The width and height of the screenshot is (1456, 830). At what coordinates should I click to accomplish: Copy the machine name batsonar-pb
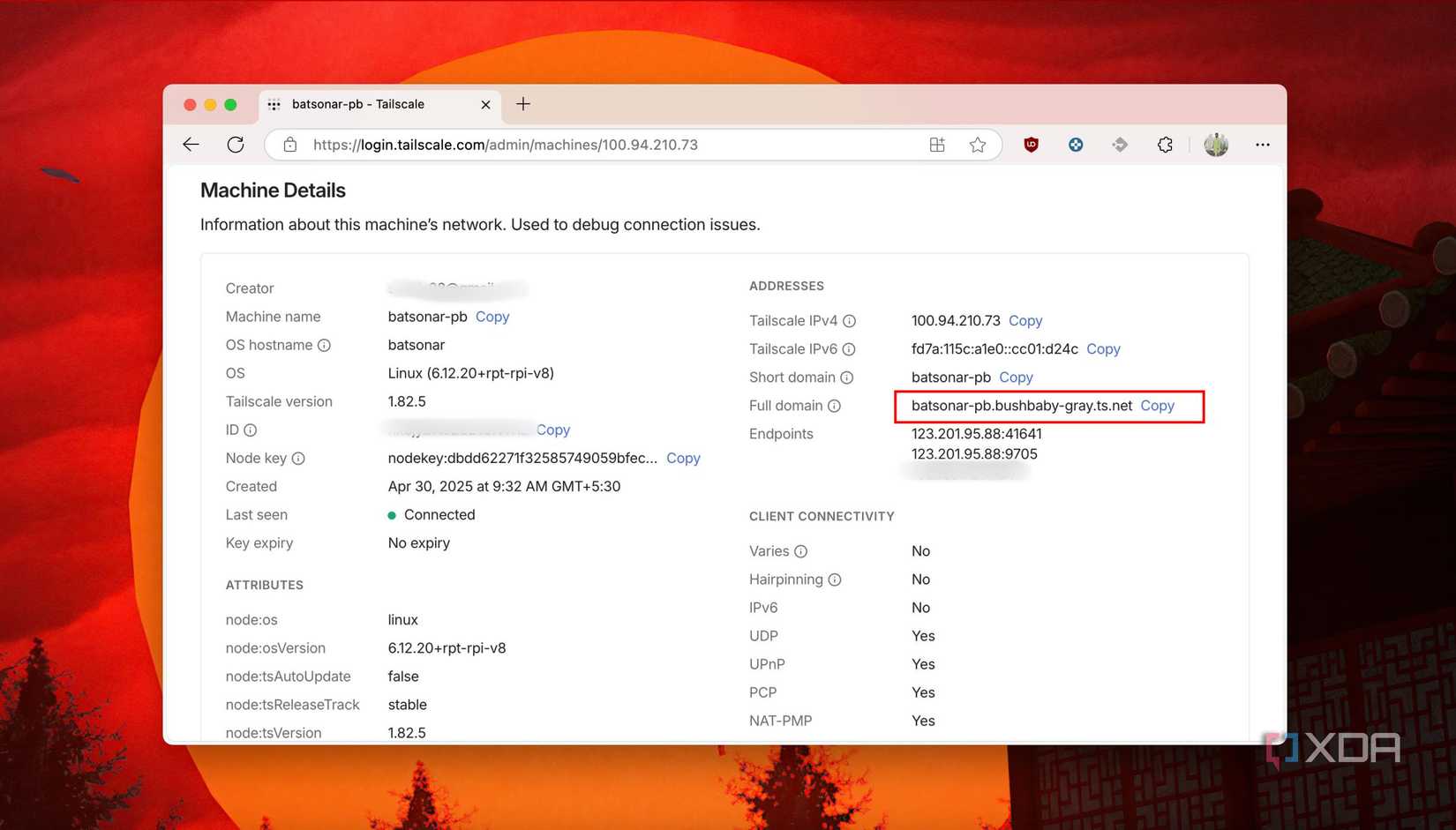[x=492, y=317]
